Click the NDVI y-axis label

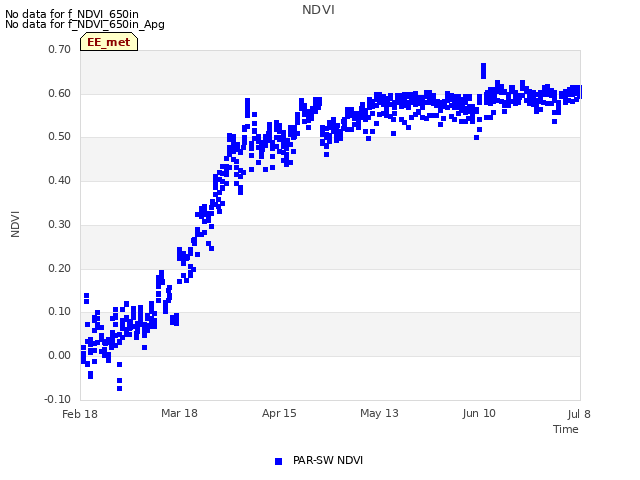tap(15, 224)
